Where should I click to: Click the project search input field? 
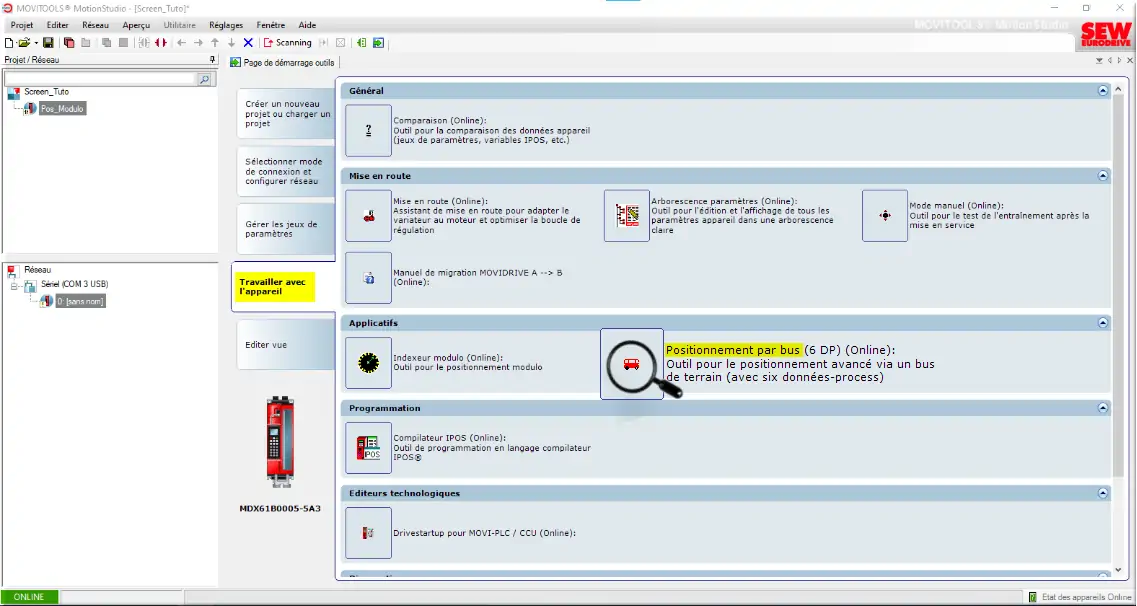[x=100, y=78]
